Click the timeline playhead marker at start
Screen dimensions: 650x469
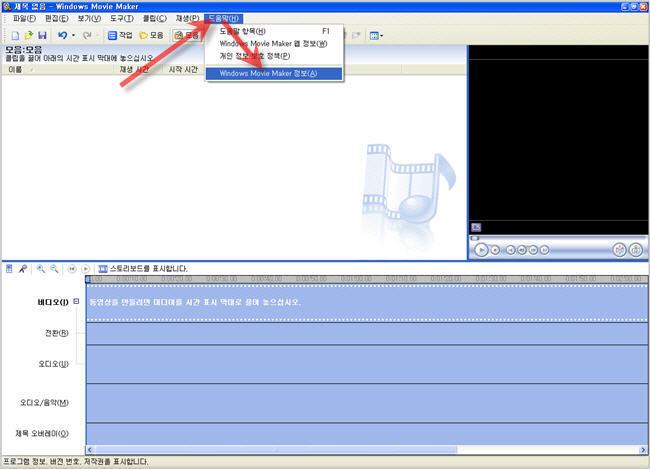tap(88, 279)
